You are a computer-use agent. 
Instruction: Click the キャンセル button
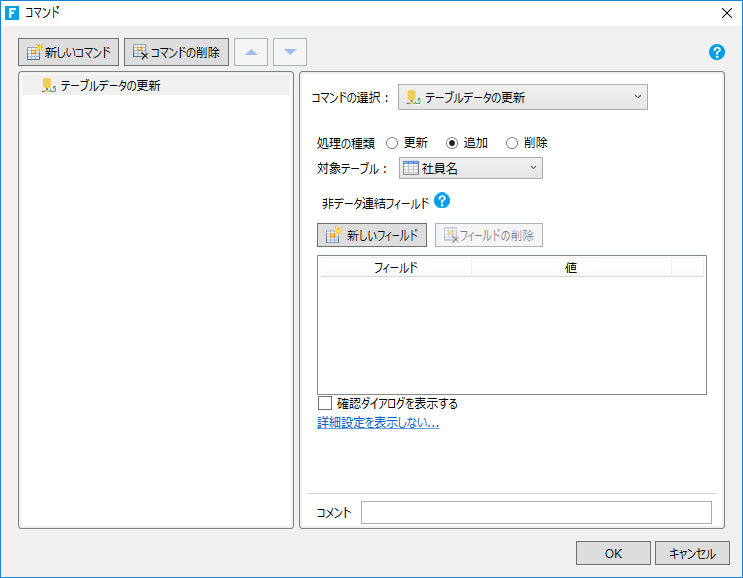tap(692, 553)
